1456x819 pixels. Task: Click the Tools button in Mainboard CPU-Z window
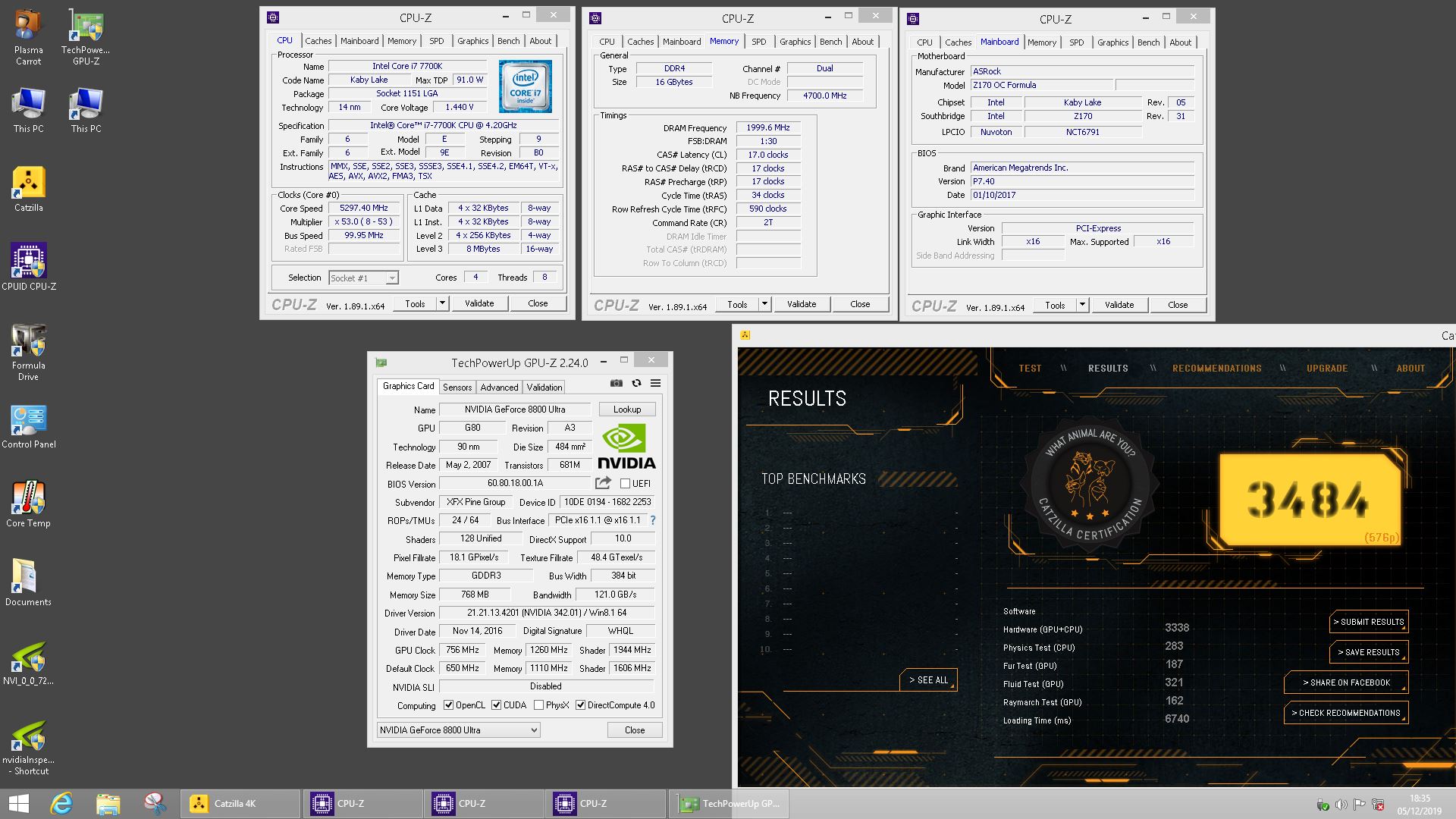(1055, 305)
